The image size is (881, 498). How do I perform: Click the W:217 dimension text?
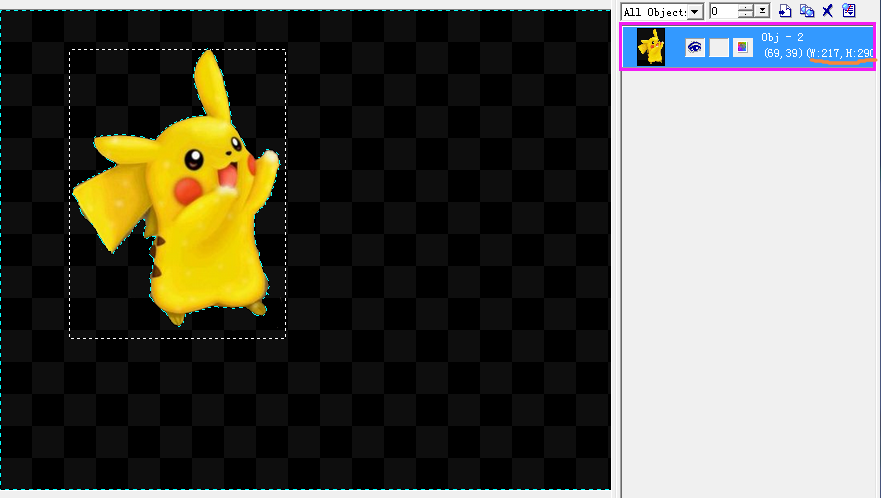point(825,53)
